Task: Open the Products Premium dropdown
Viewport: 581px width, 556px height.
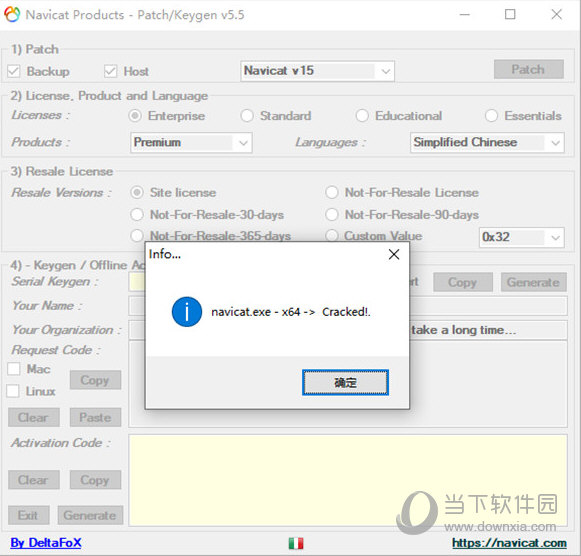Action: point(191,143)
